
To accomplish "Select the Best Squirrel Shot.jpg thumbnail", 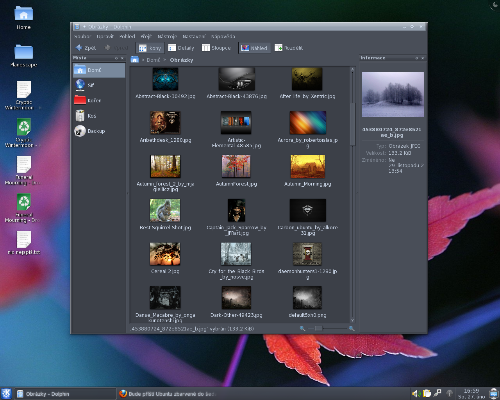I will click(165, 210).
